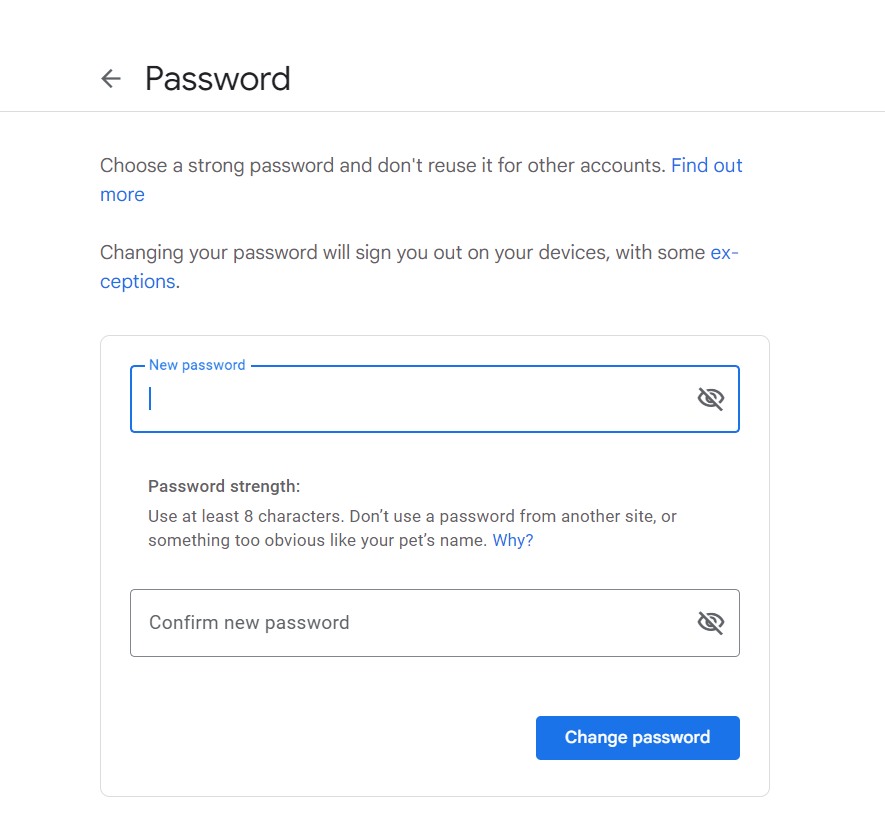Click the Password page title
Viewport: 885px width, 816px height.
(x=218, y=79)
